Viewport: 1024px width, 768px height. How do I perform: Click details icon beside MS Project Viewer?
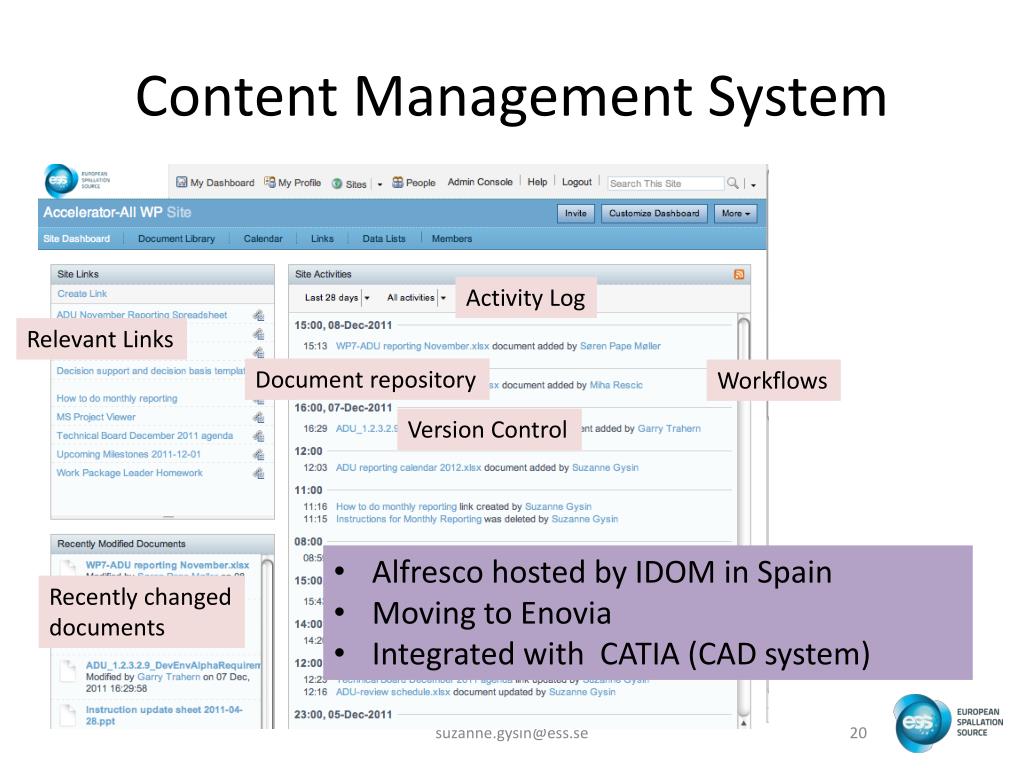point(259,417)
